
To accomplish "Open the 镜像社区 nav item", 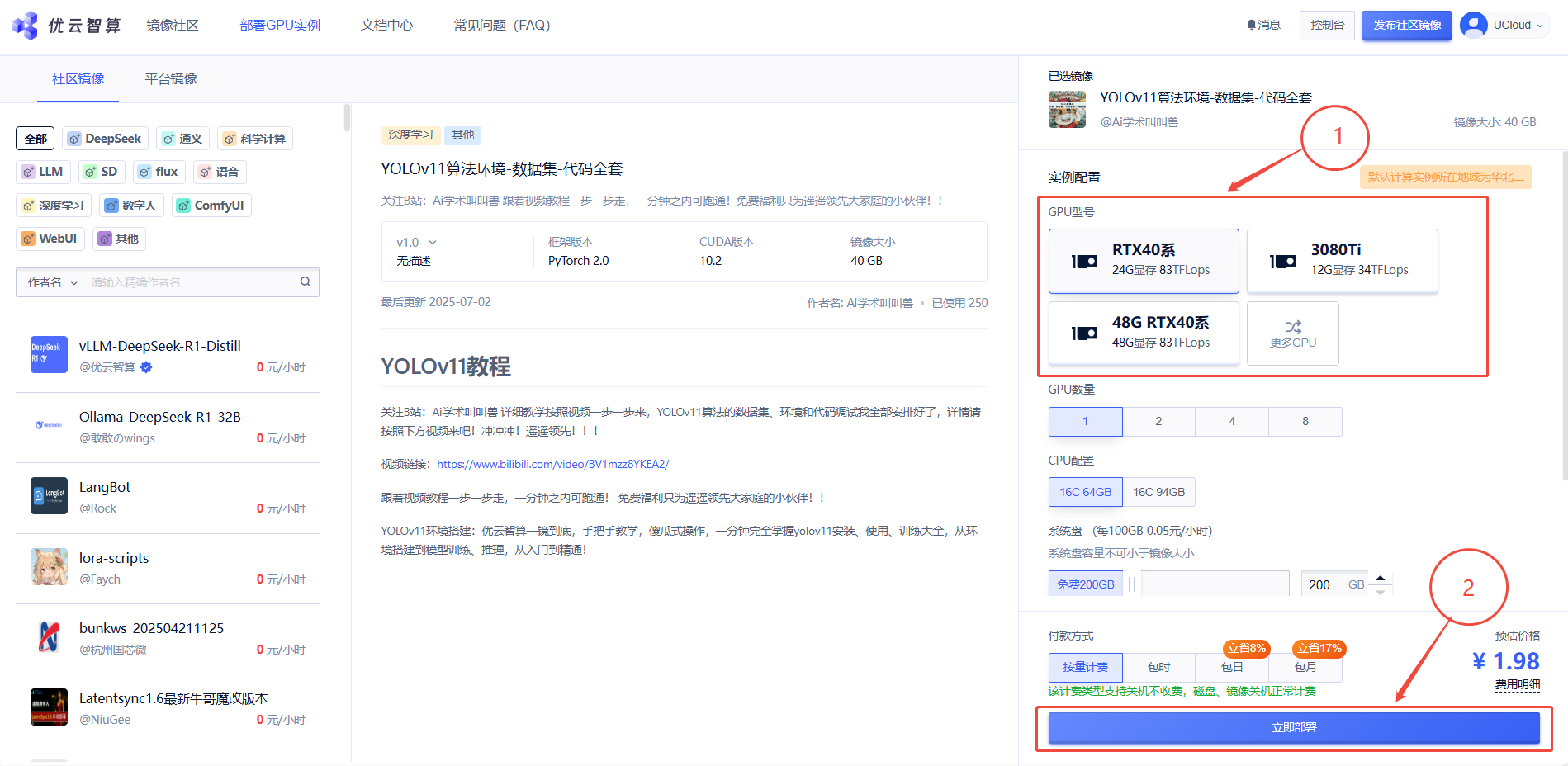I will tap(173, 26).
